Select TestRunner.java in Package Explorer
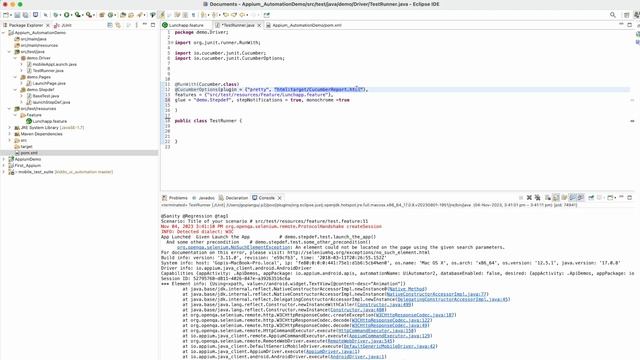 click(48, 71)
